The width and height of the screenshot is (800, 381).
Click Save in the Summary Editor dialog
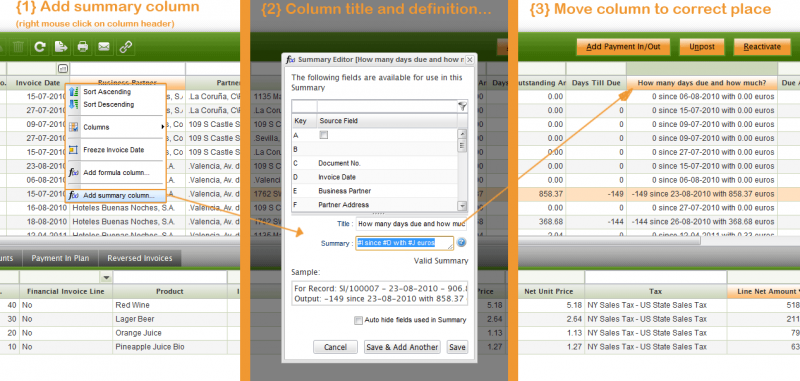click(457, 347)
